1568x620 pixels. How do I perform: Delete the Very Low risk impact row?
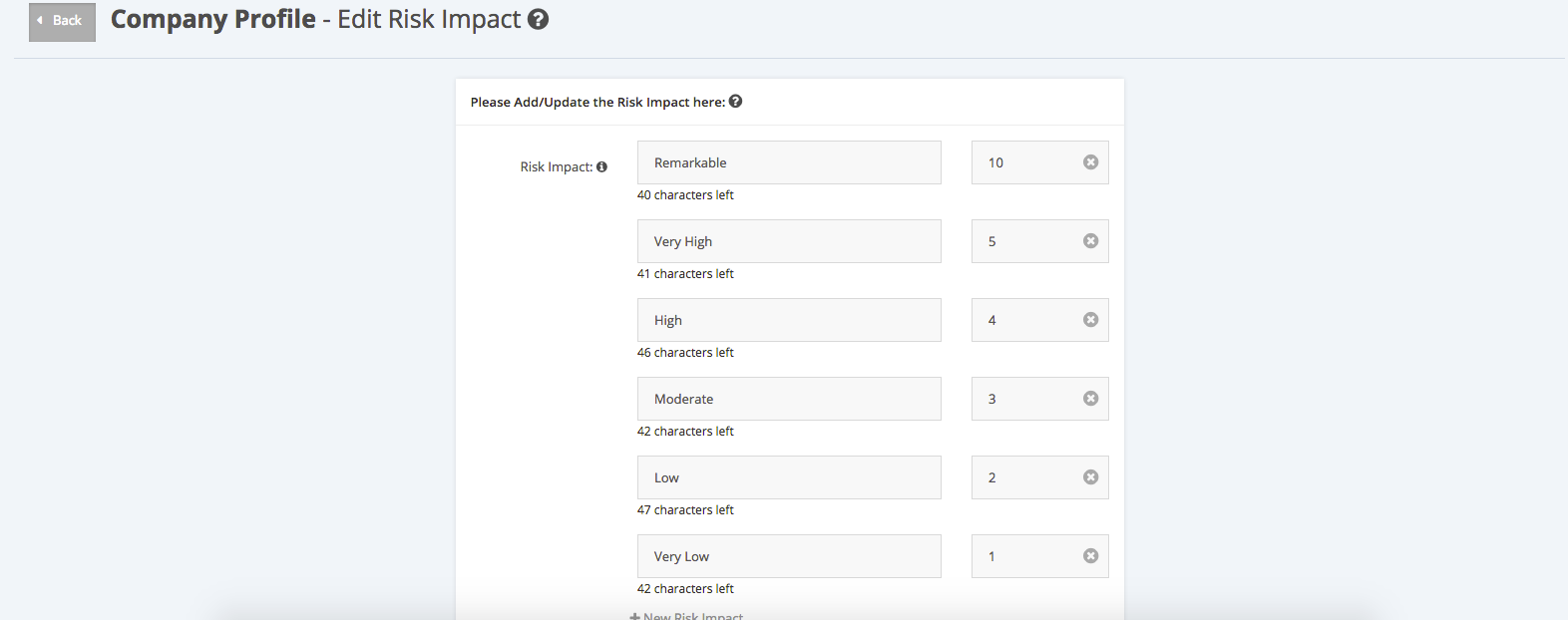click(1090, 556)
